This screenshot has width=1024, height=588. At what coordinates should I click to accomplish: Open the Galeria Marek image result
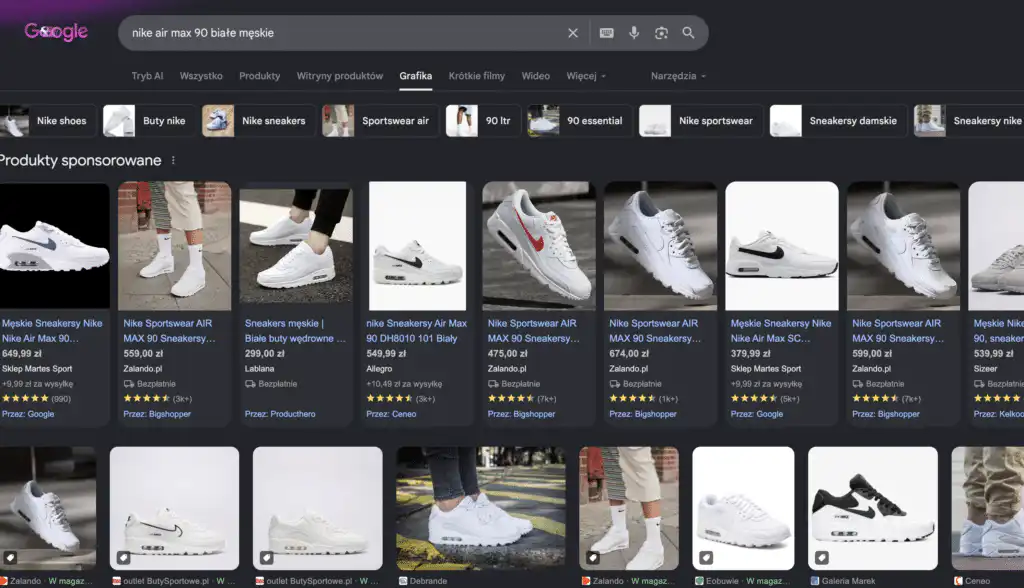pyautogui.click(x=873, y=508)
